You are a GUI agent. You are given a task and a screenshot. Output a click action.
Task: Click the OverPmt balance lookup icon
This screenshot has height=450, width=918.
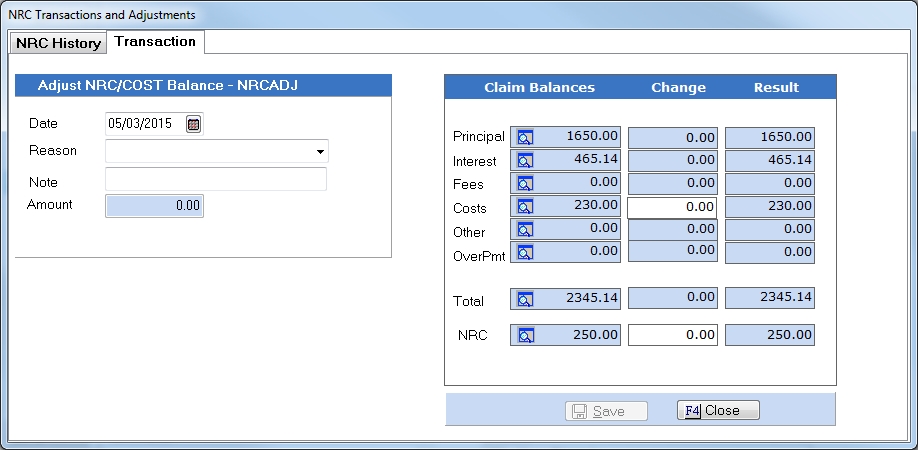click(526, 253)
